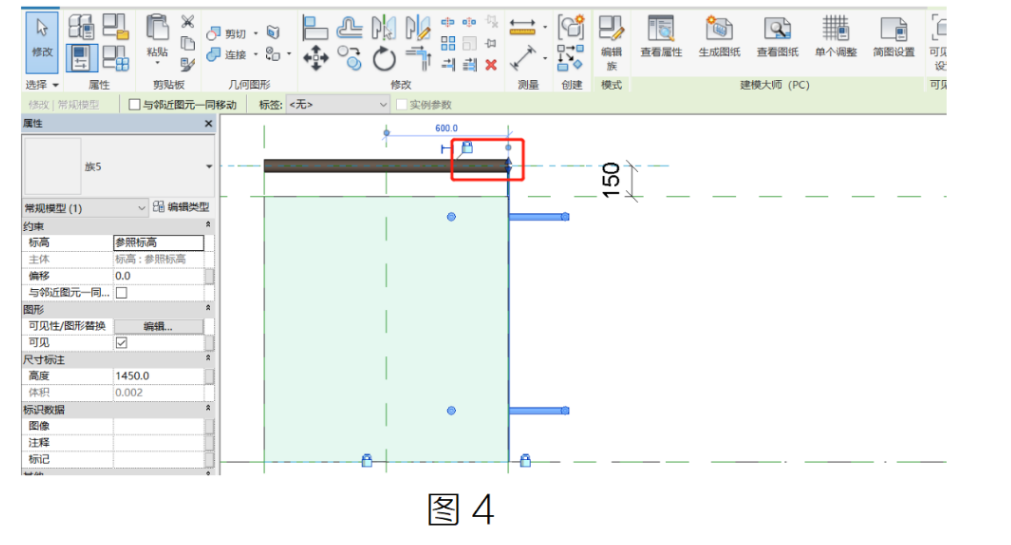Collapse the 尺寸标注 section

coord(208,358)
